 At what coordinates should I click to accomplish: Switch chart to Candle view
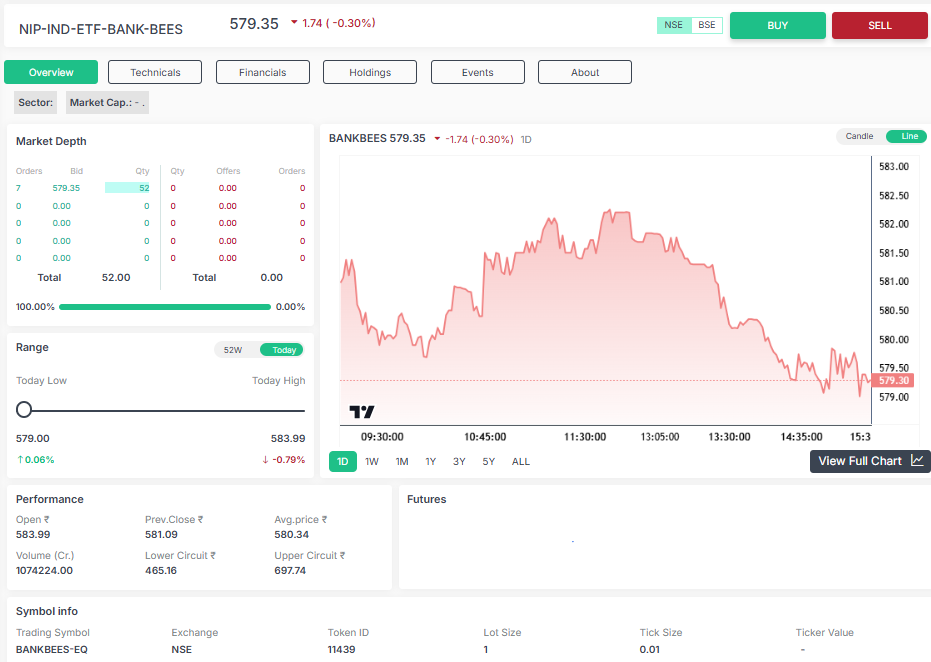pyautogui.click(x=859, y=136)
